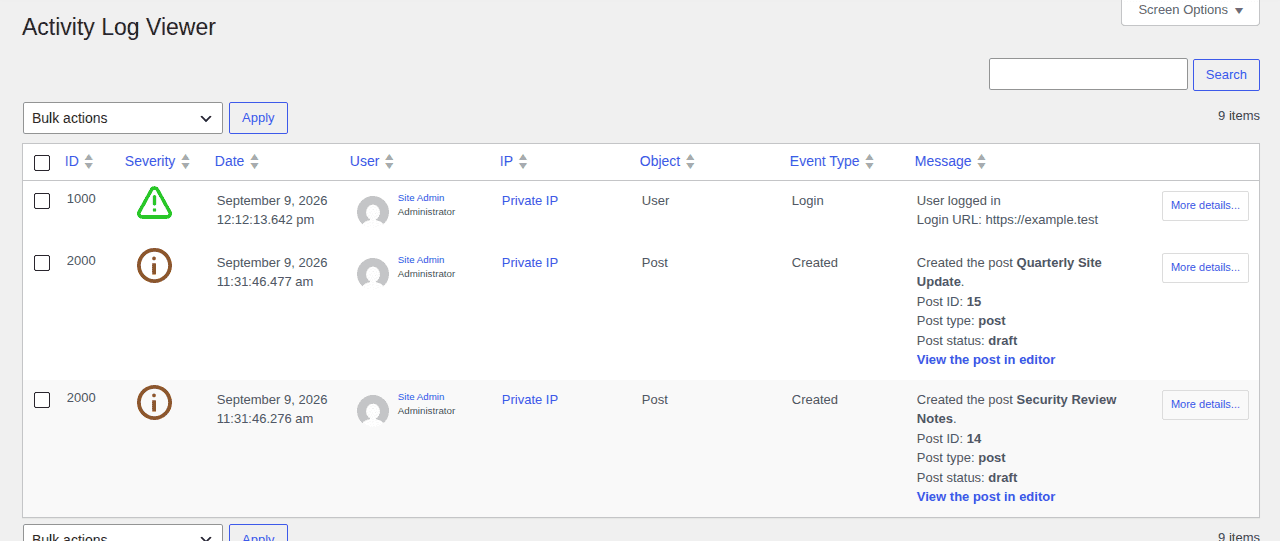The height and width of the screenshot is (541, 1280).
Task: Sort table by IP column header
Action: coord(506,161)
